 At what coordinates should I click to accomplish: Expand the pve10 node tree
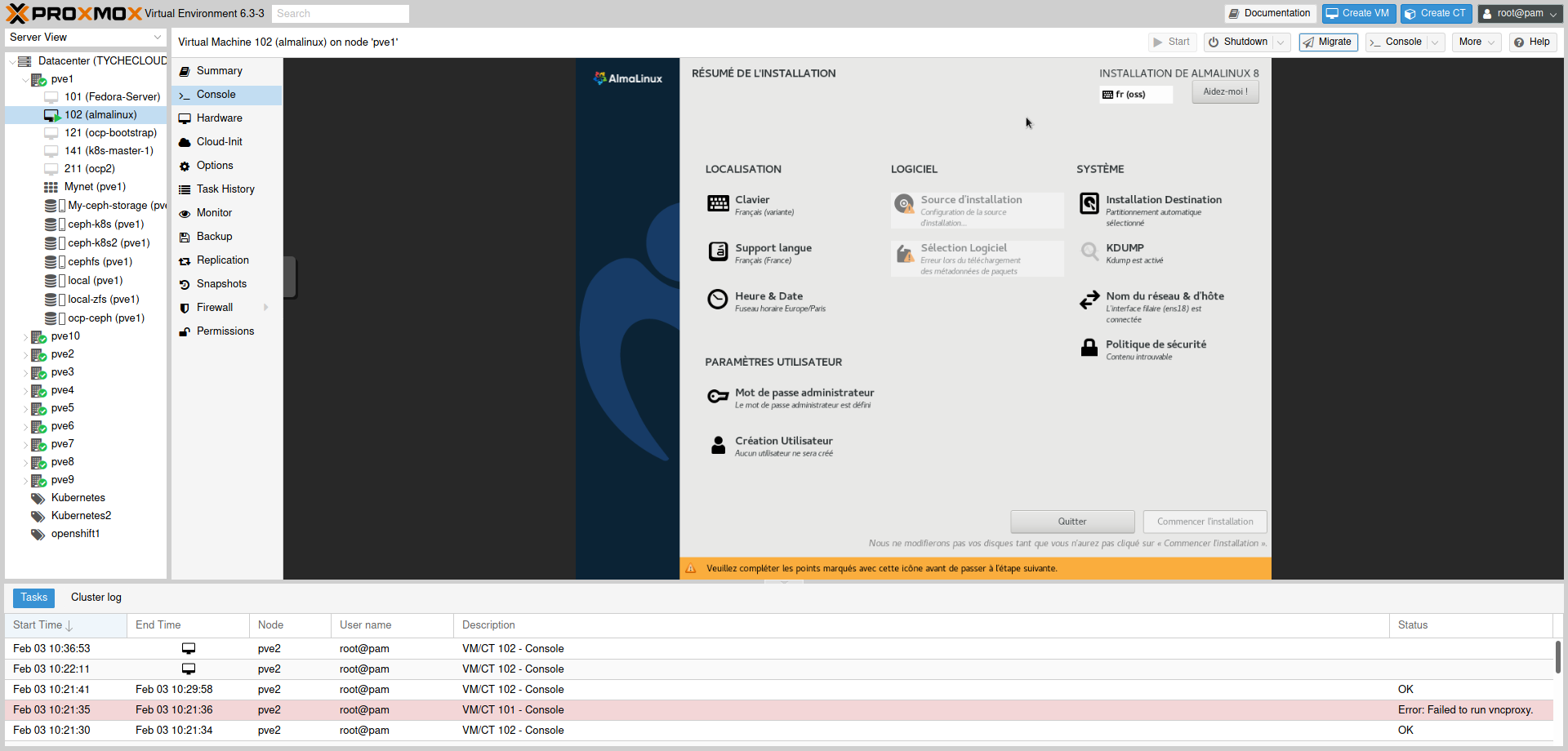(25, 336)
